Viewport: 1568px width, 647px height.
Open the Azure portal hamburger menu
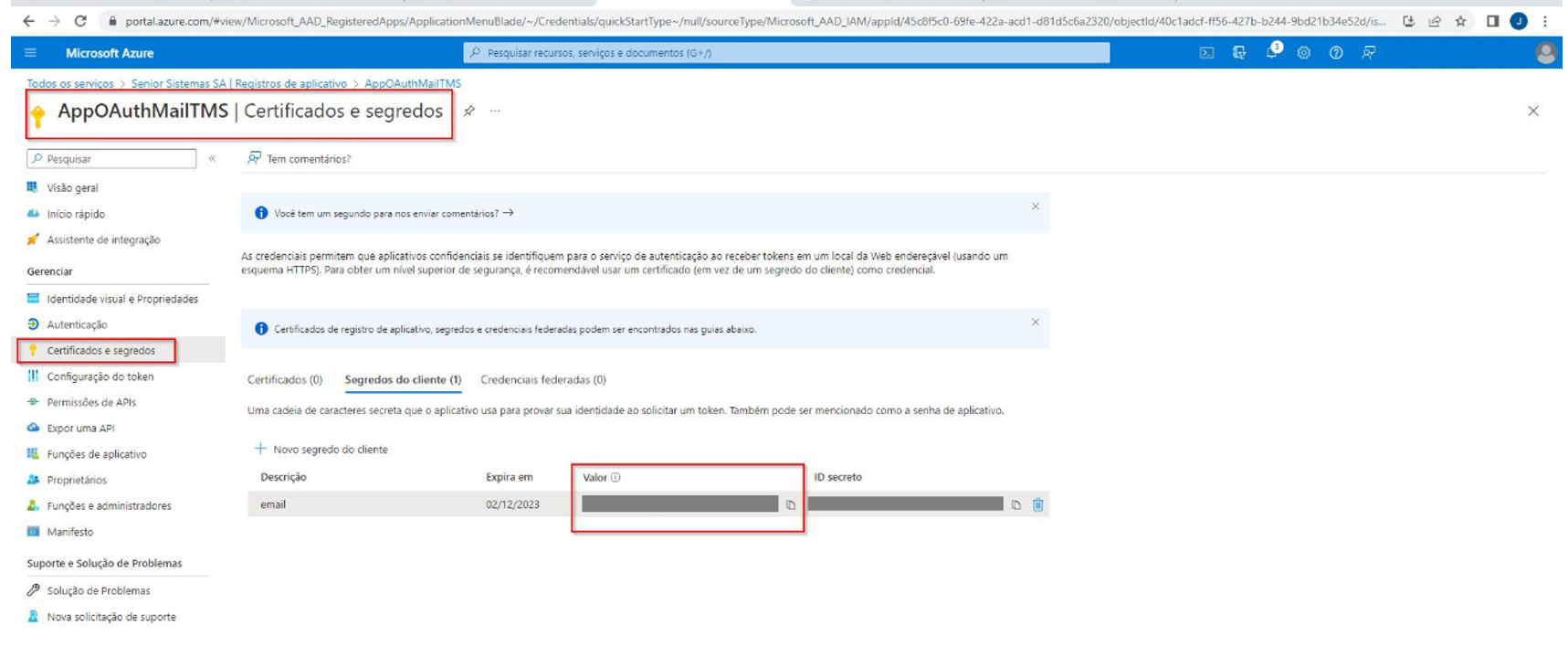click(x=30, y=53)
